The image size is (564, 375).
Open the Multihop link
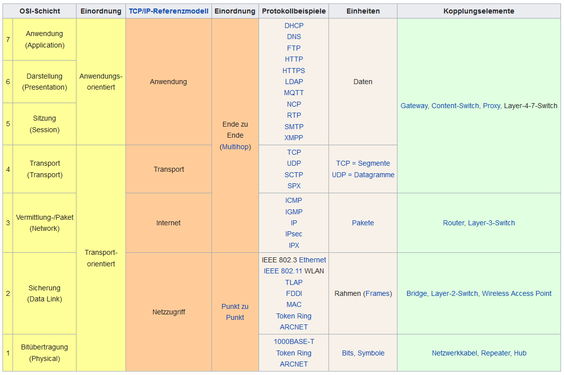tap(235, 147)
